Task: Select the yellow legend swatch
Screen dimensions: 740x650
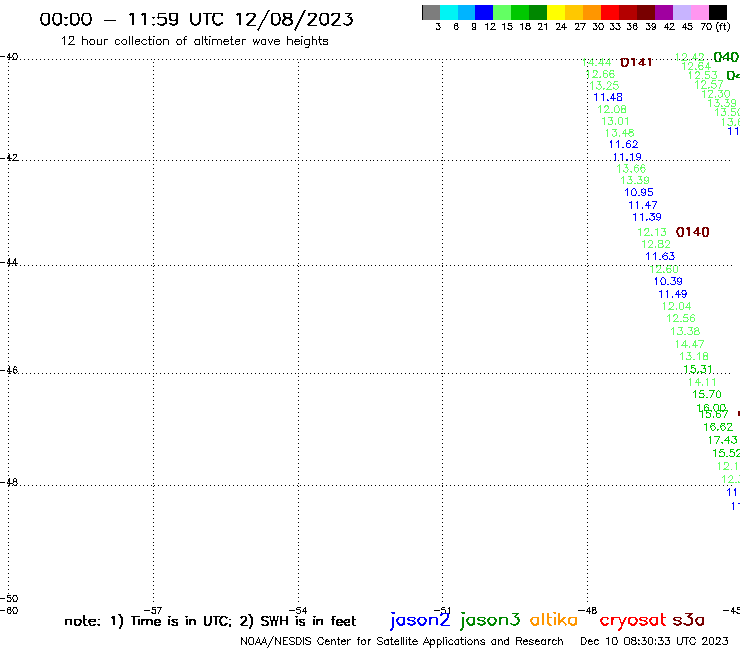Action: 556,12
